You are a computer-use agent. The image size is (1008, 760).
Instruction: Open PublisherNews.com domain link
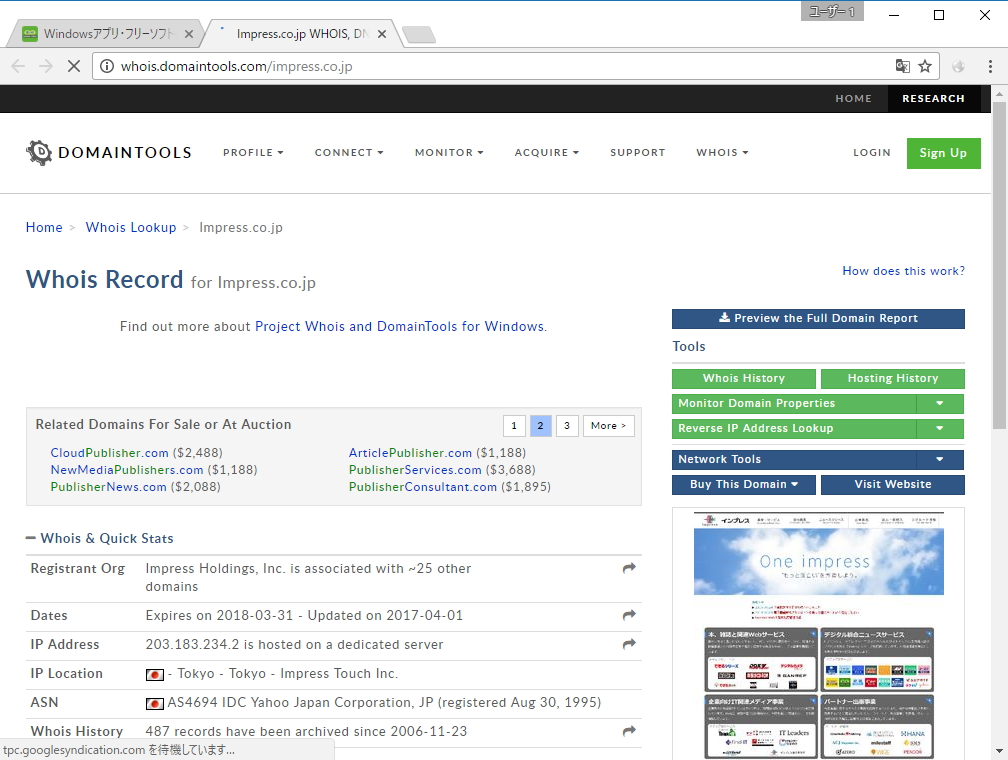point(109,487)
